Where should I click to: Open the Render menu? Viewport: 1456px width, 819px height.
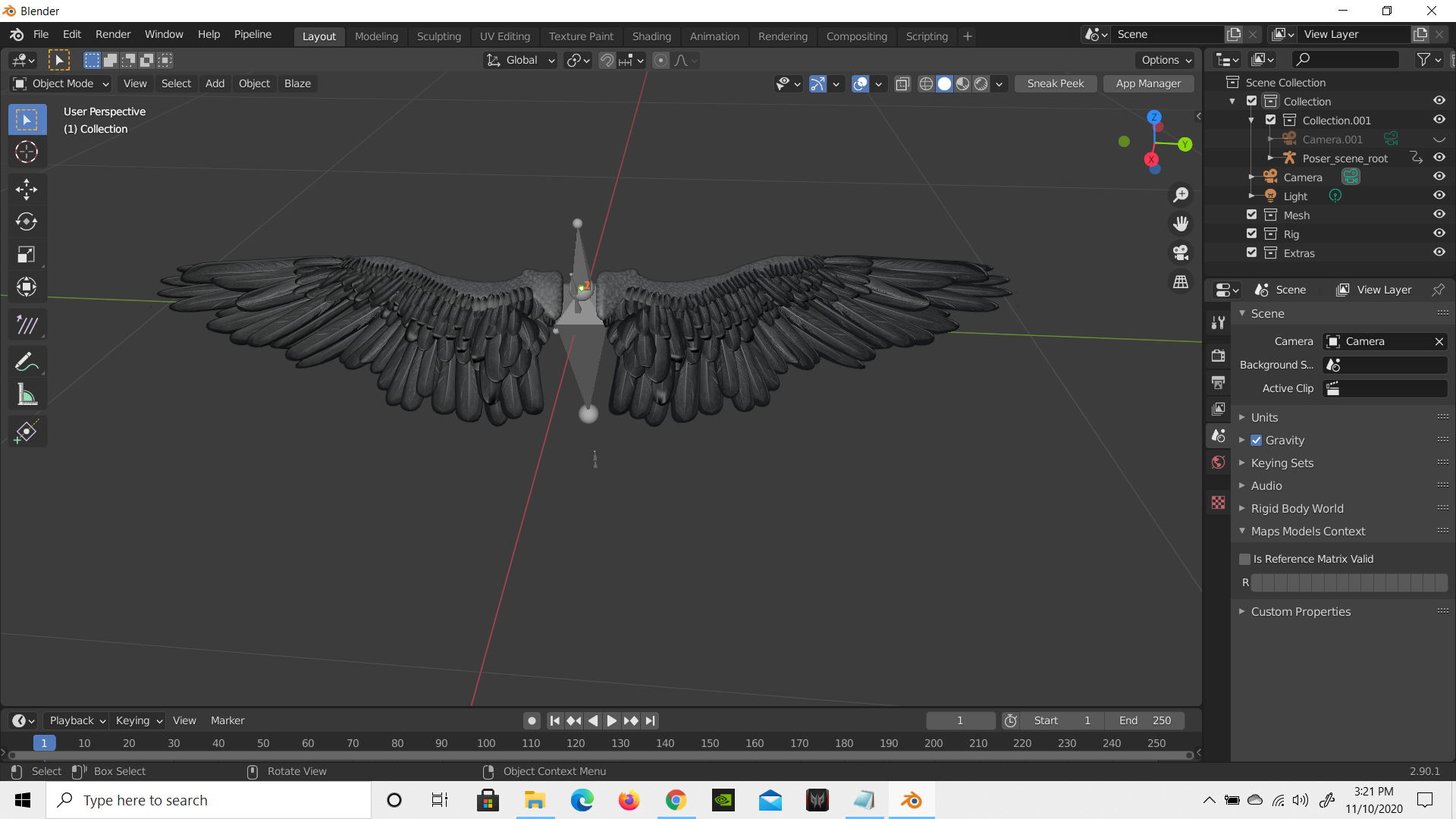coord(113,34)
